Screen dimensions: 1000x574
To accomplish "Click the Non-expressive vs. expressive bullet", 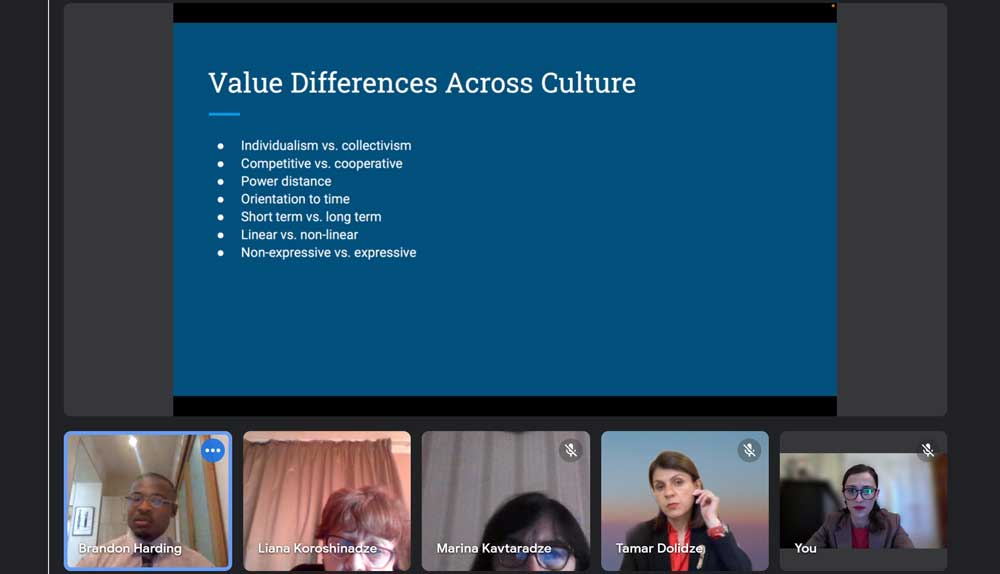I will pyautogui.click(x=328, y=253).
